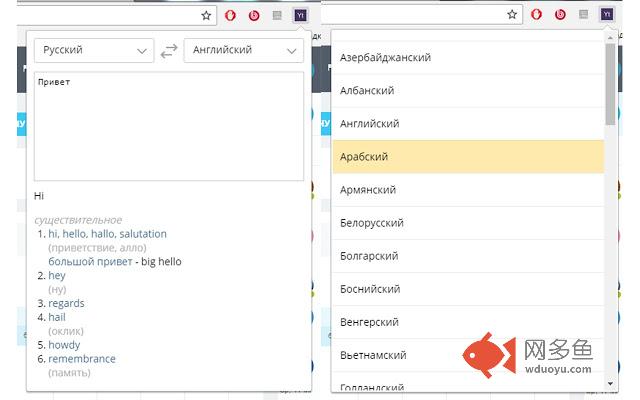Click the bookmark star in right address bar

pyautogui.click(x=512, y=15)
